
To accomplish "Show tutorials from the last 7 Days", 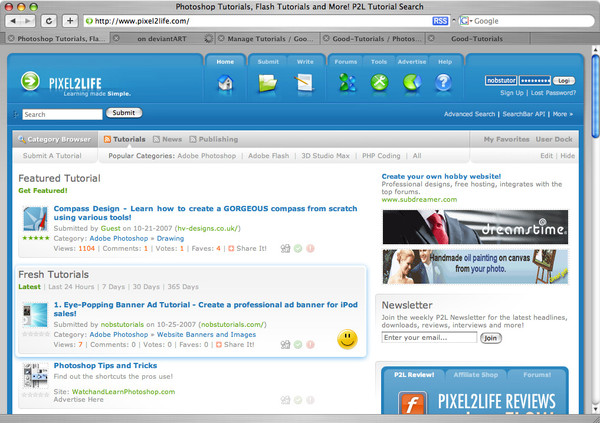I will [113, 287].
